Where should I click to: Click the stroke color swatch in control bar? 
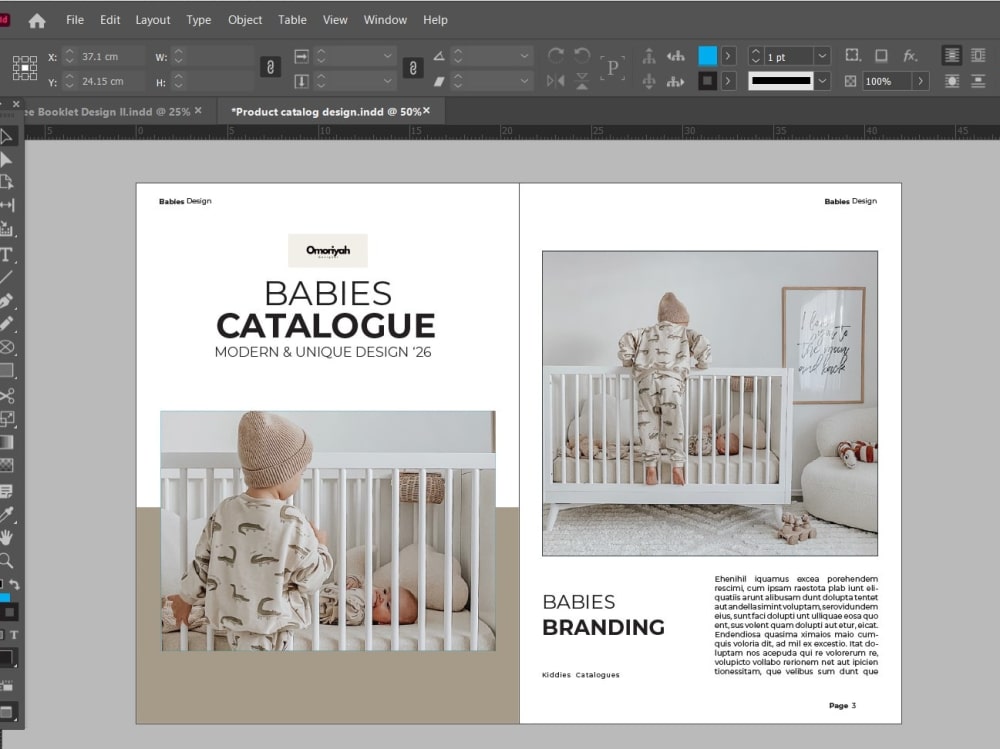(x=707, y=81)
